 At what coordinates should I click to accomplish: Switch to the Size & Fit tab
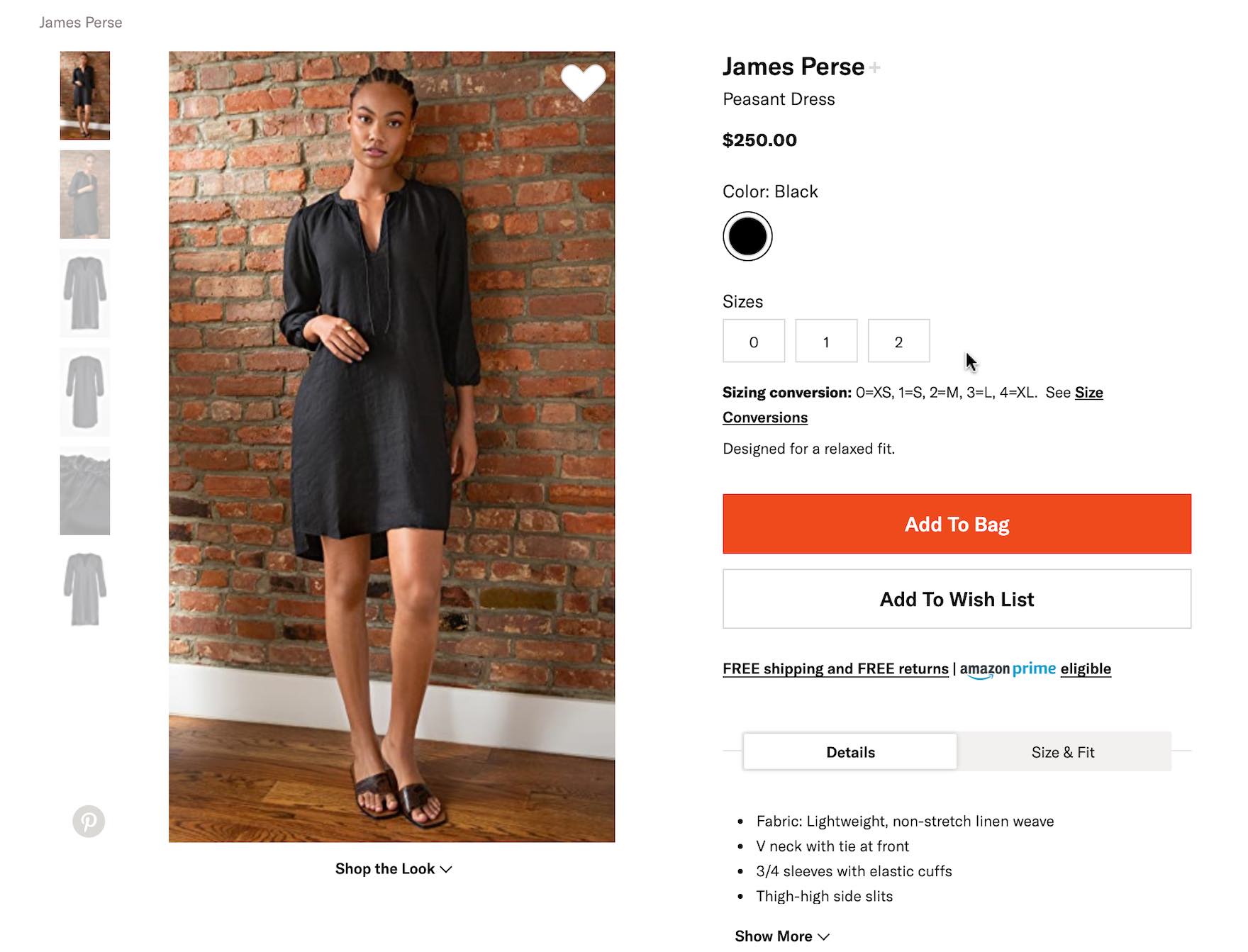tap(1062, 752)
